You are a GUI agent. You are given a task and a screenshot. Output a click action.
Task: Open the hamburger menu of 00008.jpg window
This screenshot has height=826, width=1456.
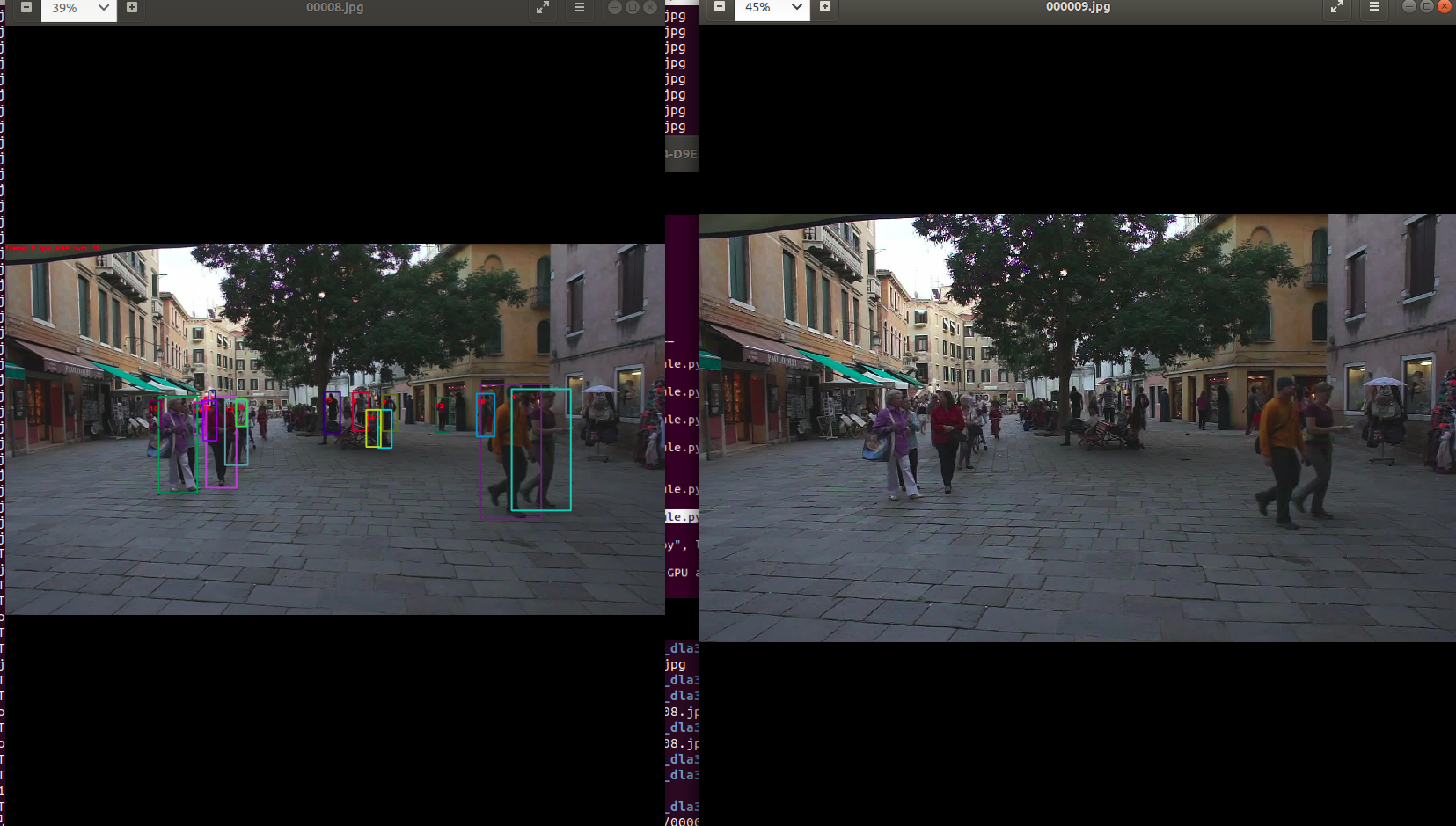[x=579, y=7]
